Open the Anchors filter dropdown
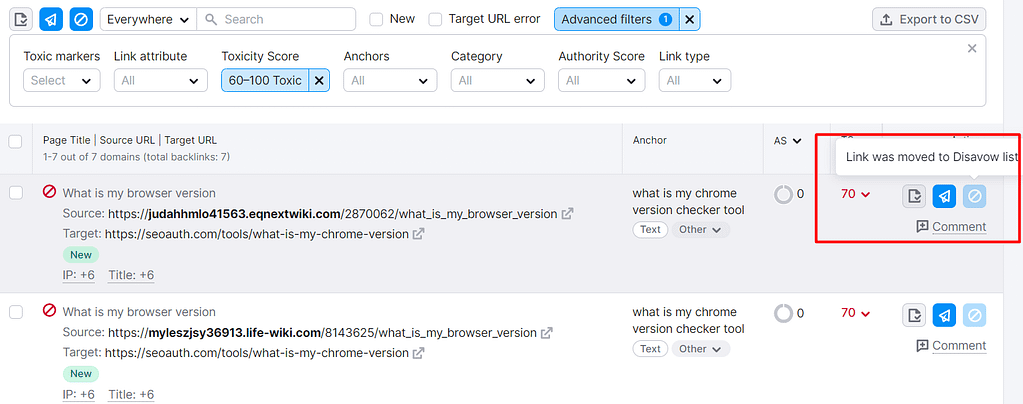The height and width of the screenshot is (404, 1023). 390,80
